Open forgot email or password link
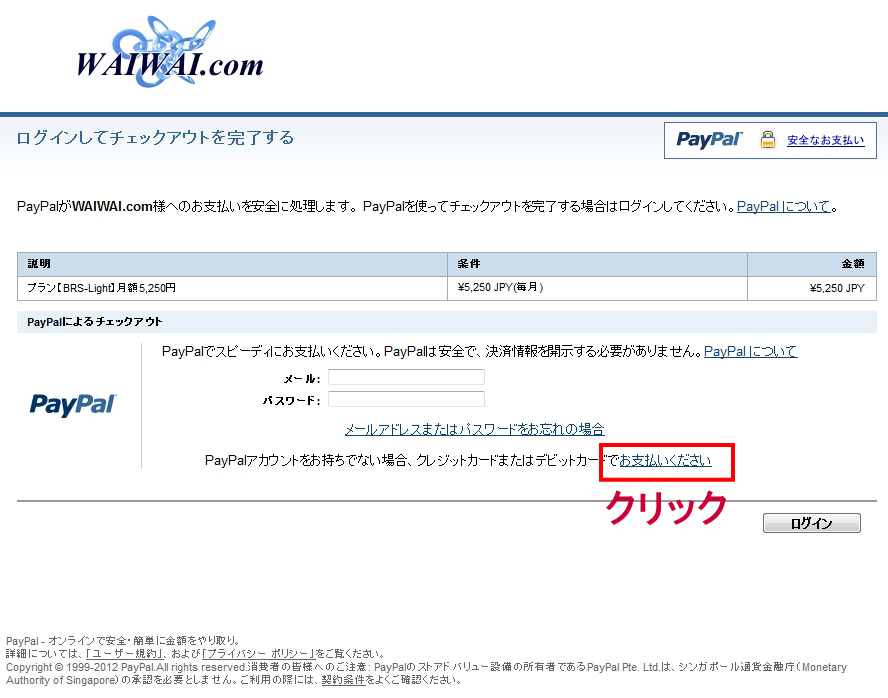 coord(475,429)
